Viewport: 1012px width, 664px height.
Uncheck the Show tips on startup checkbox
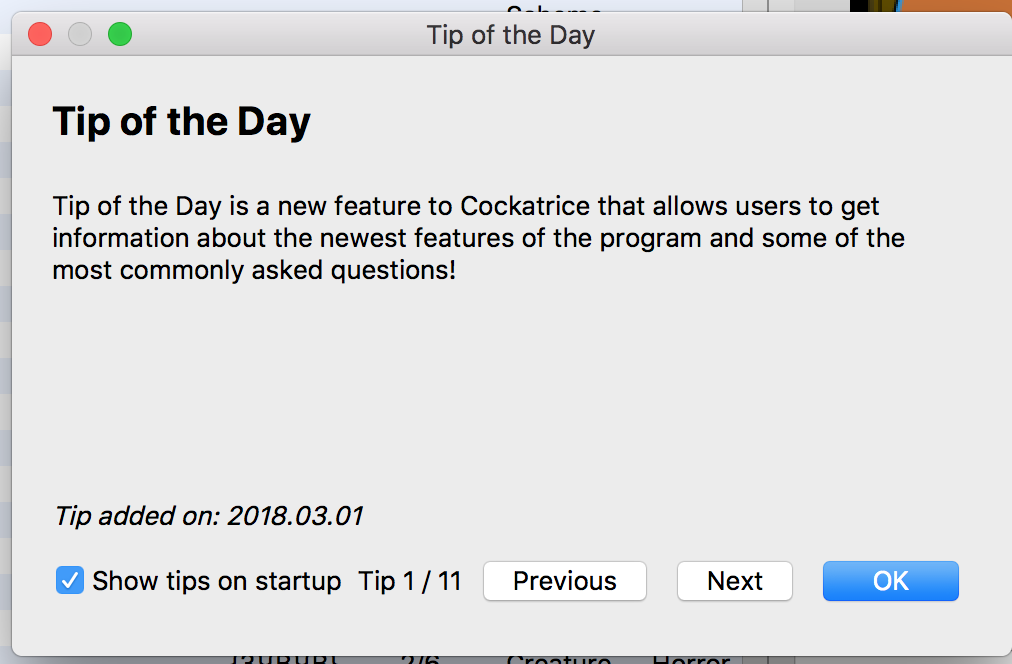click(70, 580)
